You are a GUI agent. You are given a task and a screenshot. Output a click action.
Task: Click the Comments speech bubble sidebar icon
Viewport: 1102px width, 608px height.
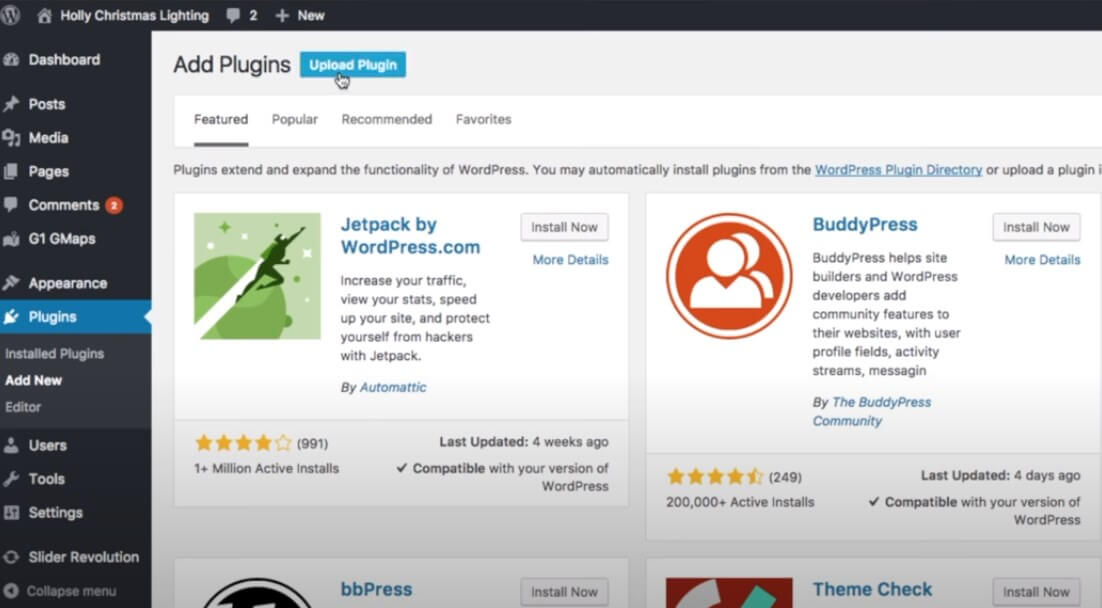click(x=11, y=205)
